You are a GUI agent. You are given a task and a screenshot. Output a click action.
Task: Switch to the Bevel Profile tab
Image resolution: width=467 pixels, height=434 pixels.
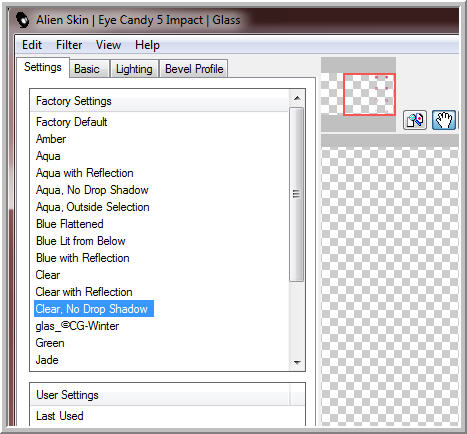pyautogui.click(x=194, y=69)
